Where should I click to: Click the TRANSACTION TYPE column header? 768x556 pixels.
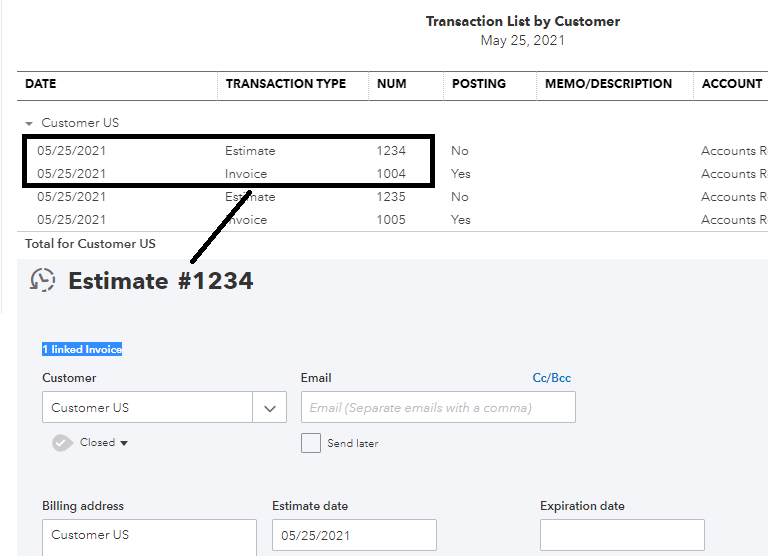click(286, 84)
